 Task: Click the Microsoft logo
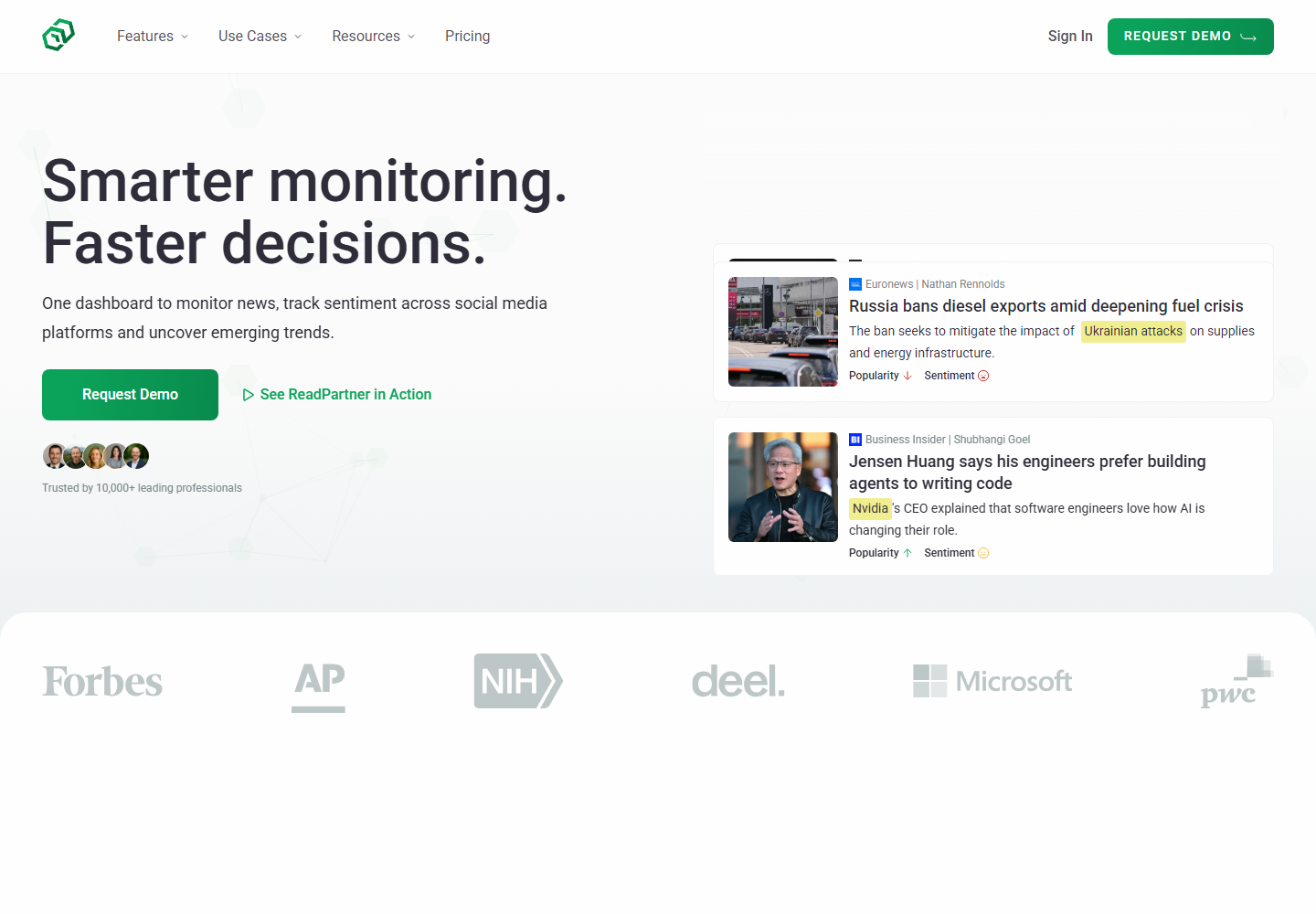click(992, 681)
